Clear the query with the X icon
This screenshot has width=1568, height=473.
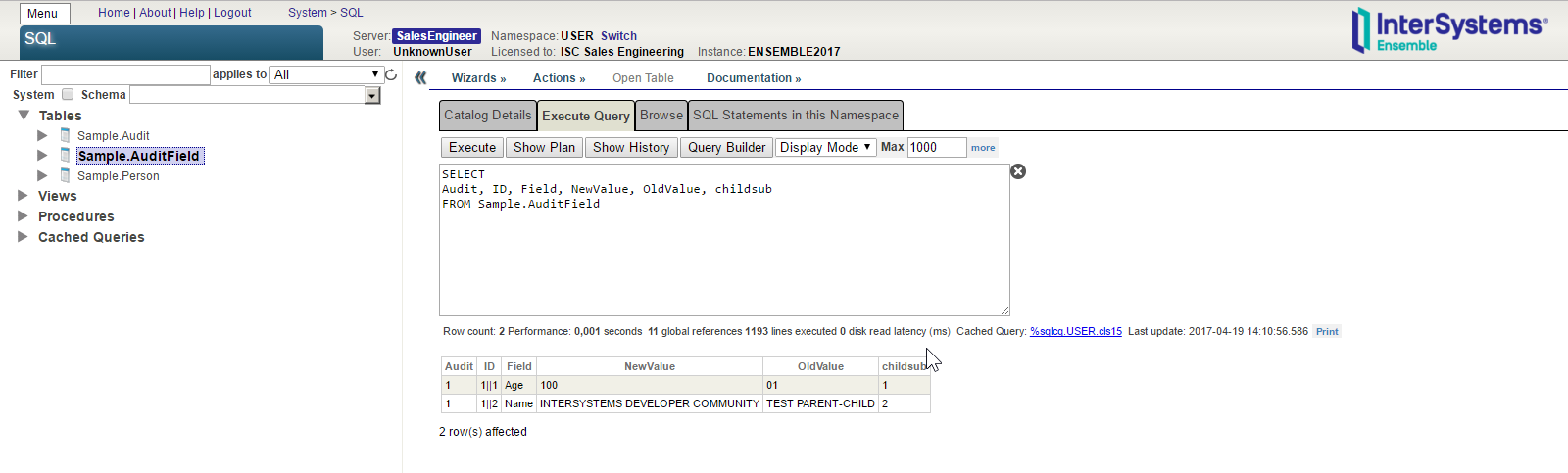(1018, 171)
